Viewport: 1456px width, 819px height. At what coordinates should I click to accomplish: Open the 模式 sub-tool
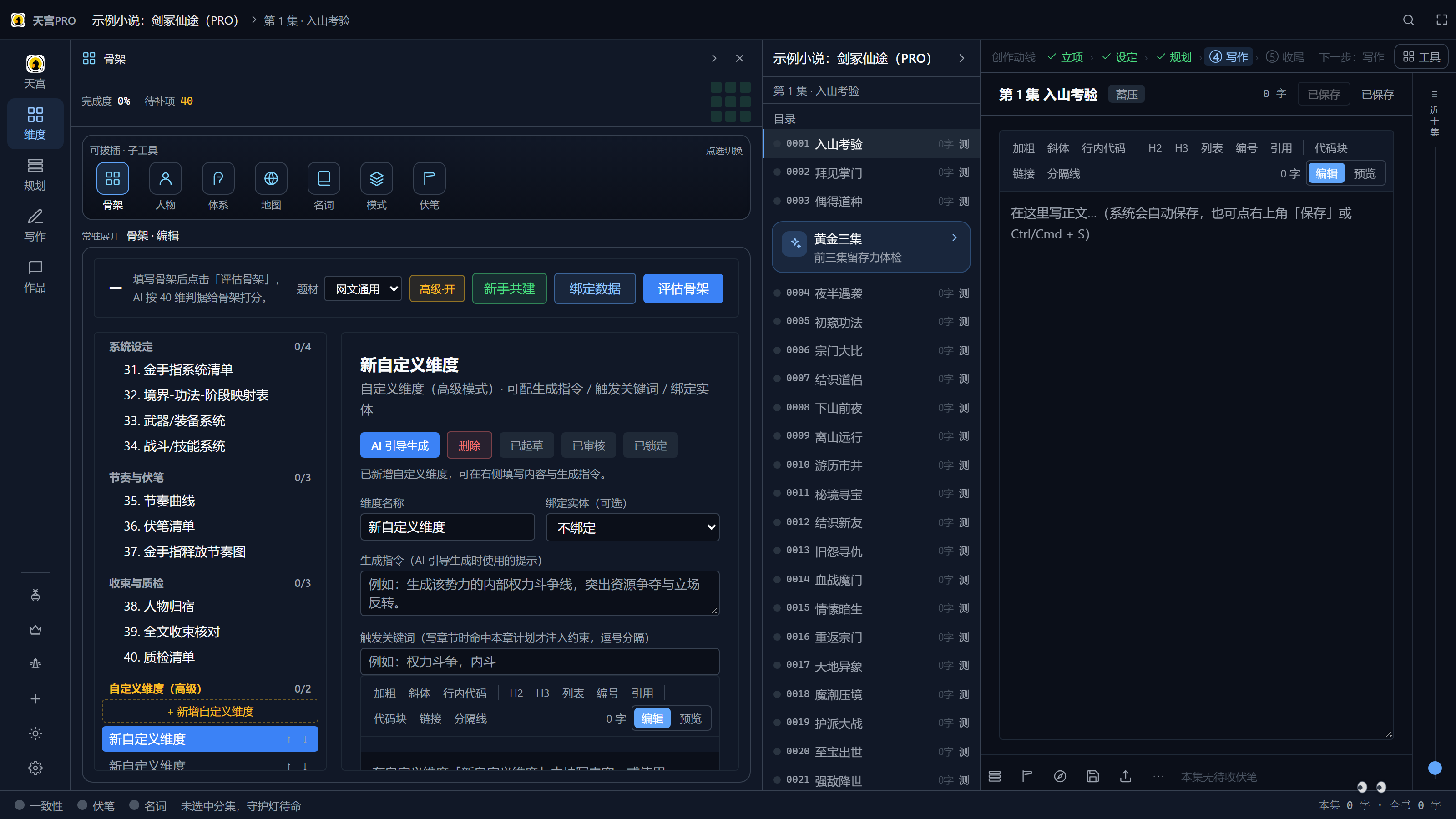tap(376, 179)
